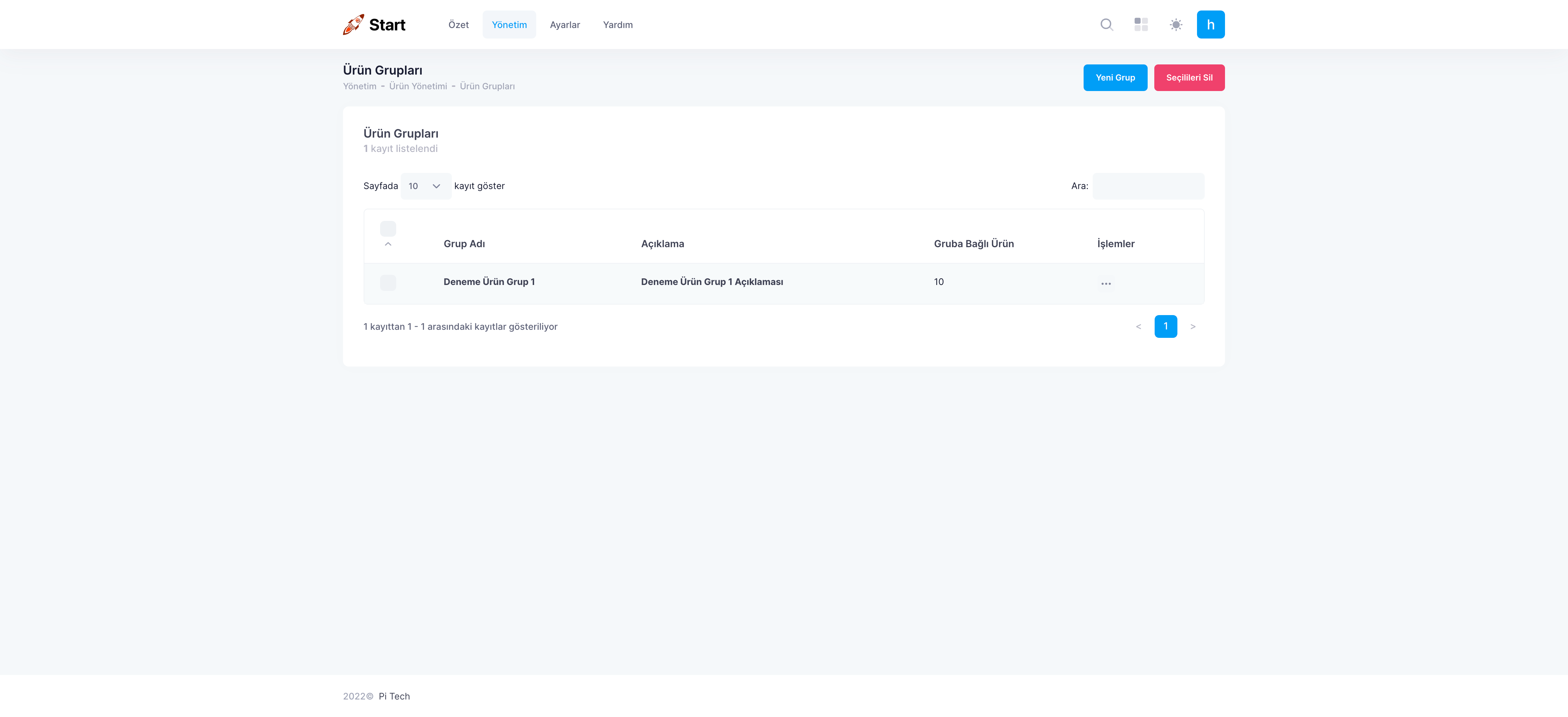
Task: Open the Özet menu item
Action: point(458,25)
